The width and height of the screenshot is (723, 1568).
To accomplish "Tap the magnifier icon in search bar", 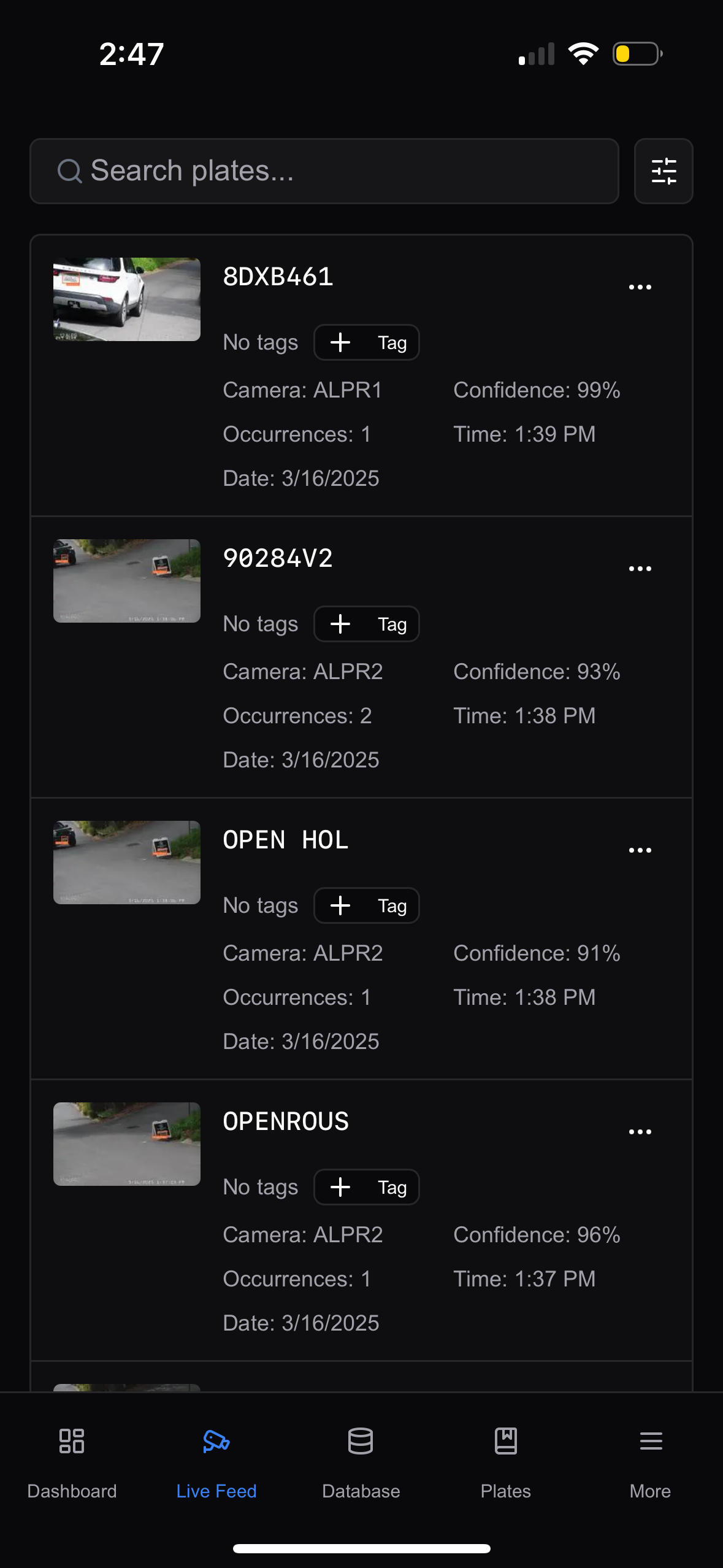I will pos(69,171).
